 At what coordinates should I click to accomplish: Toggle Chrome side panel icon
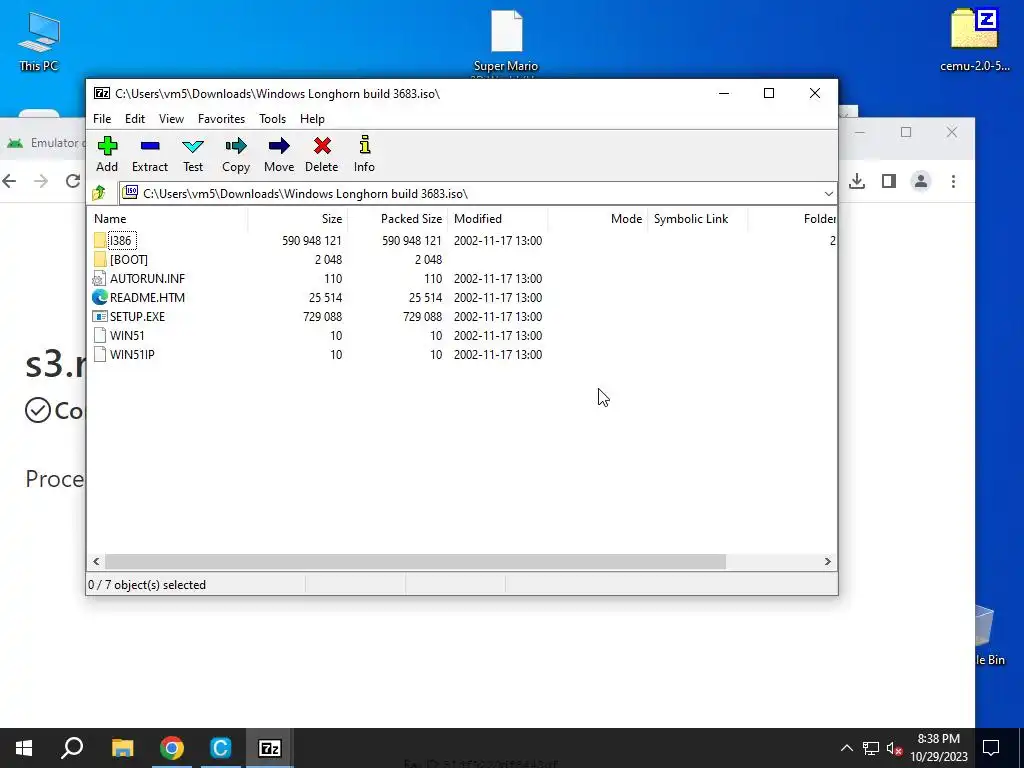[x=889, y=181]
